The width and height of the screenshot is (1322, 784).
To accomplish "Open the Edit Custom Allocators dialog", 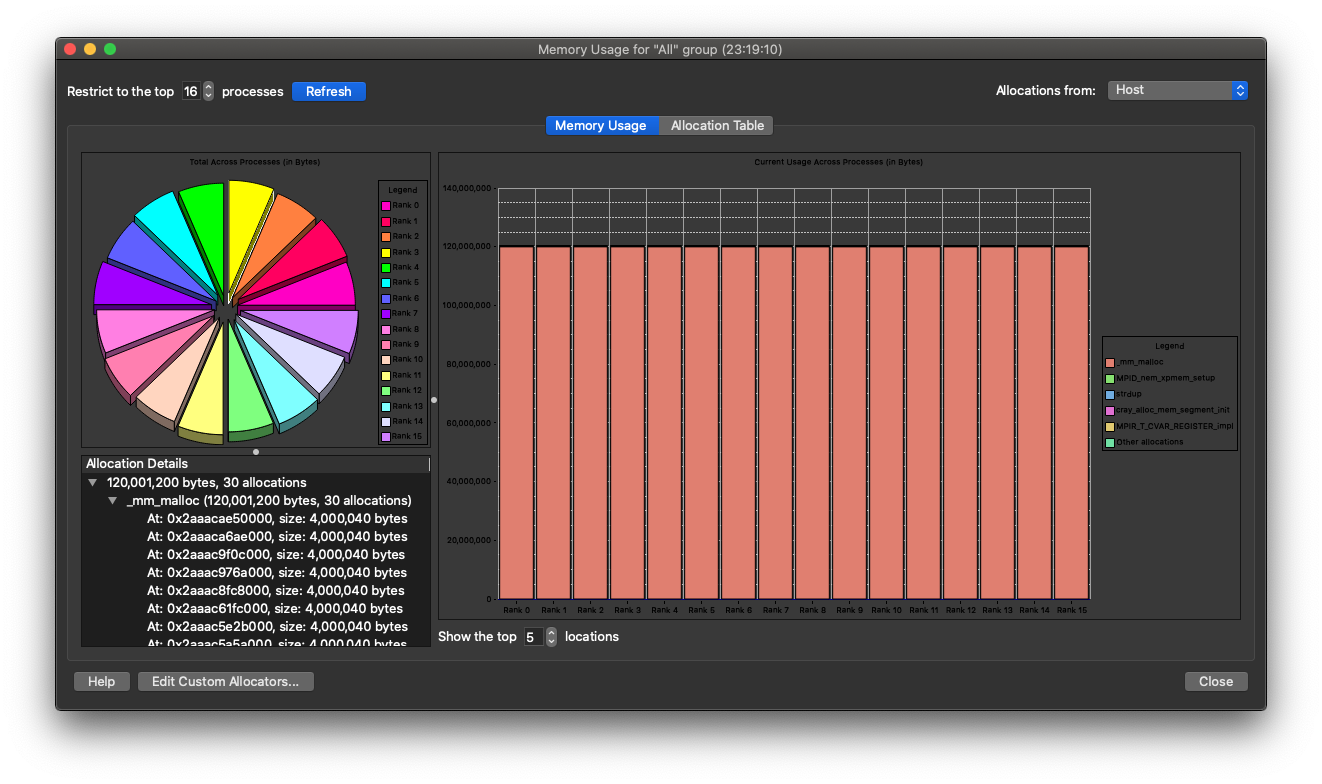I will (226, 681).
